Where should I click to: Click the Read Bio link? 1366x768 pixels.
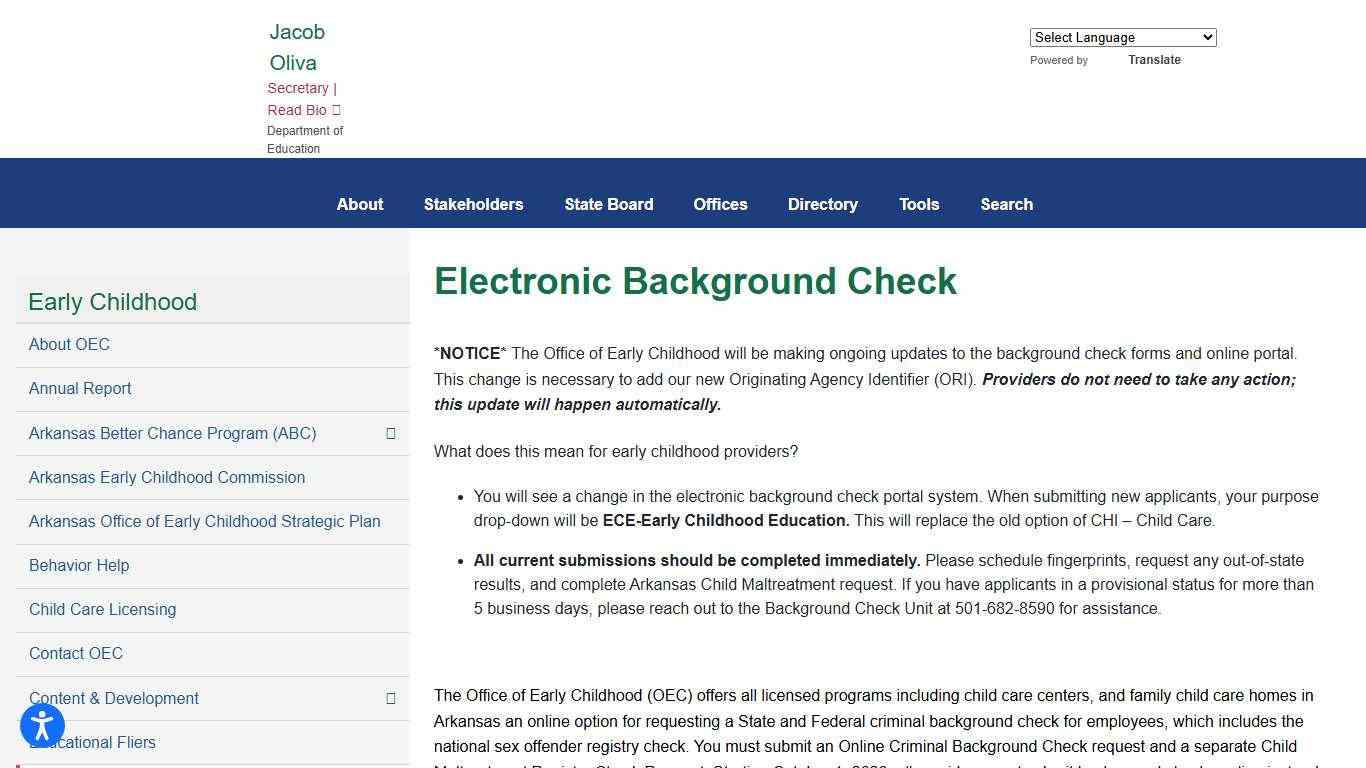tap(297, 110)
